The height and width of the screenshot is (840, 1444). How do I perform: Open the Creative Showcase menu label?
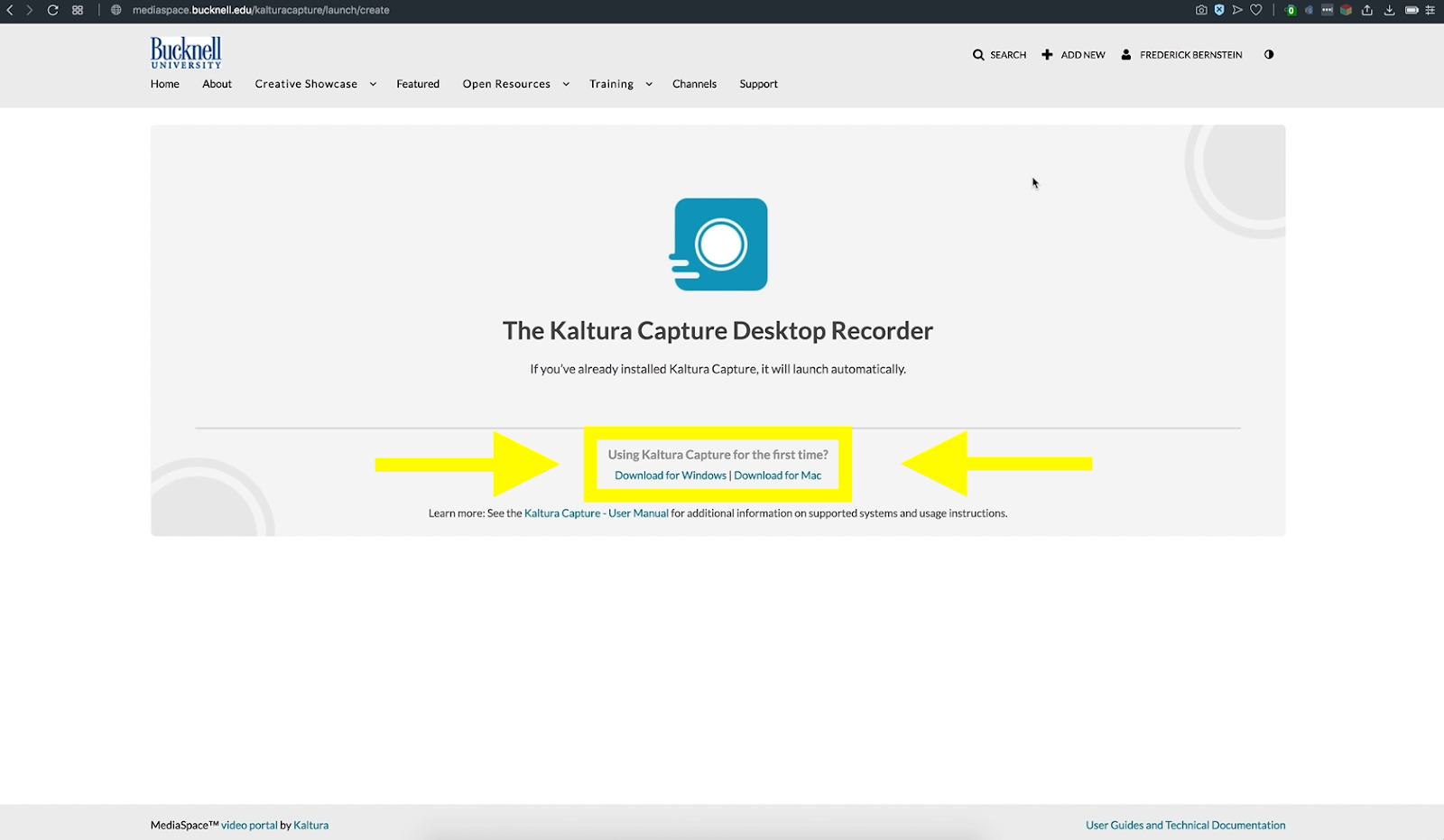tap(306, 84)
